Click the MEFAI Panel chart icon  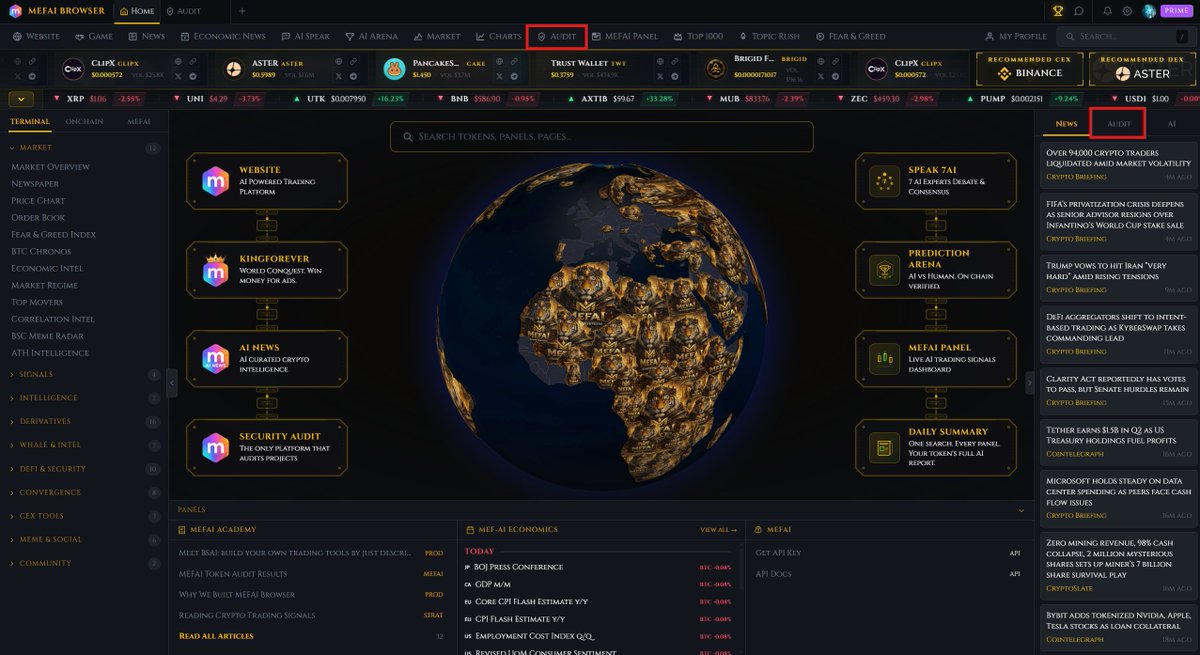[884, 358]
